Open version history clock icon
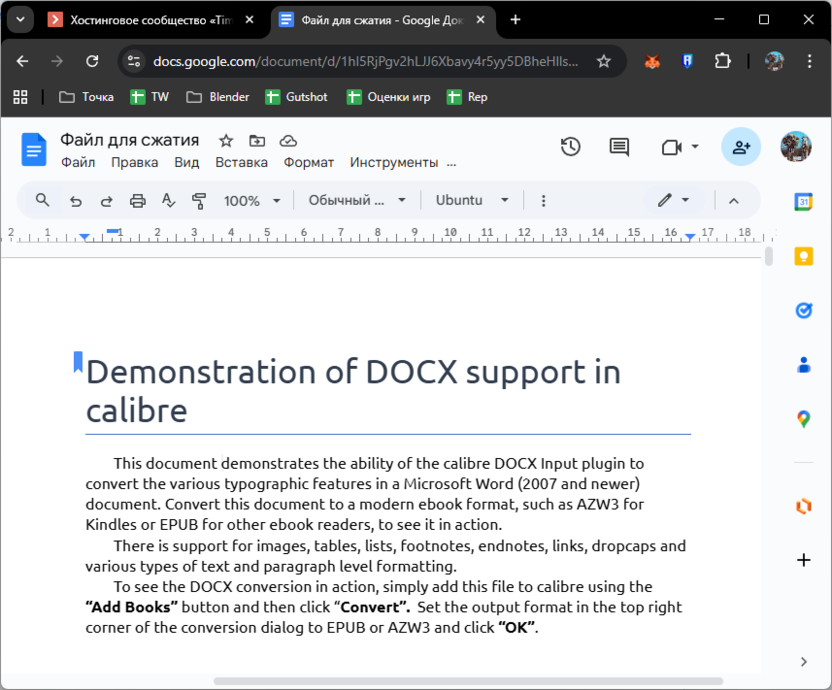832x690 pixels. pos(570,147)
